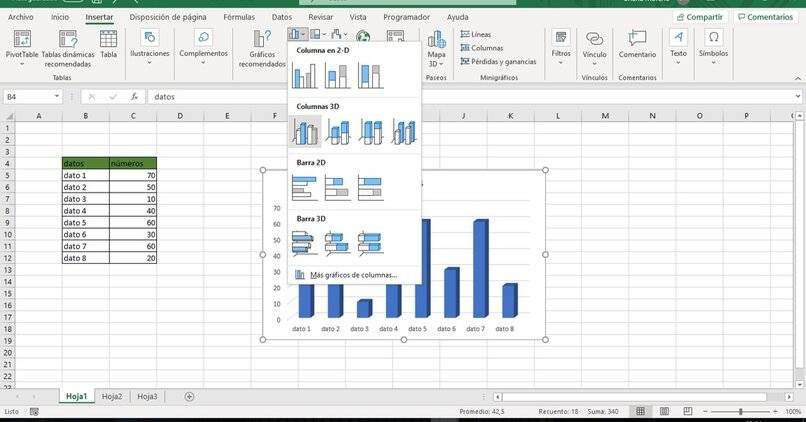Pick the 3-D stacked column chart option
806x422 pixels.
pyautogui.click(x=338, y=131)
